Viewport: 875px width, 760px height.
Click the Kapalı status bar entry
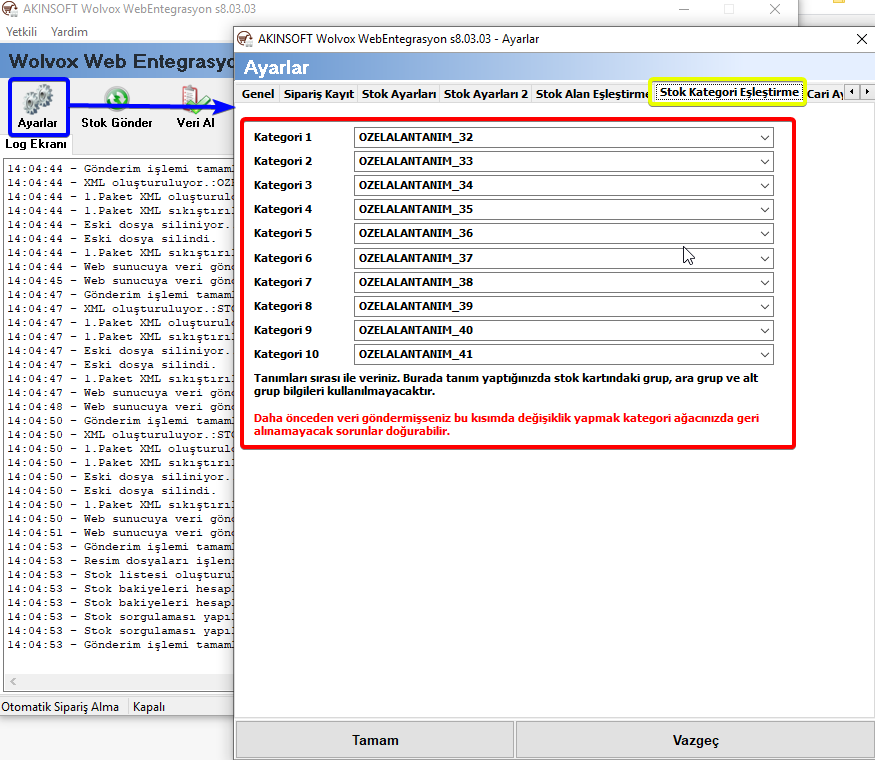pyautogui.click(x=149, y=707)
